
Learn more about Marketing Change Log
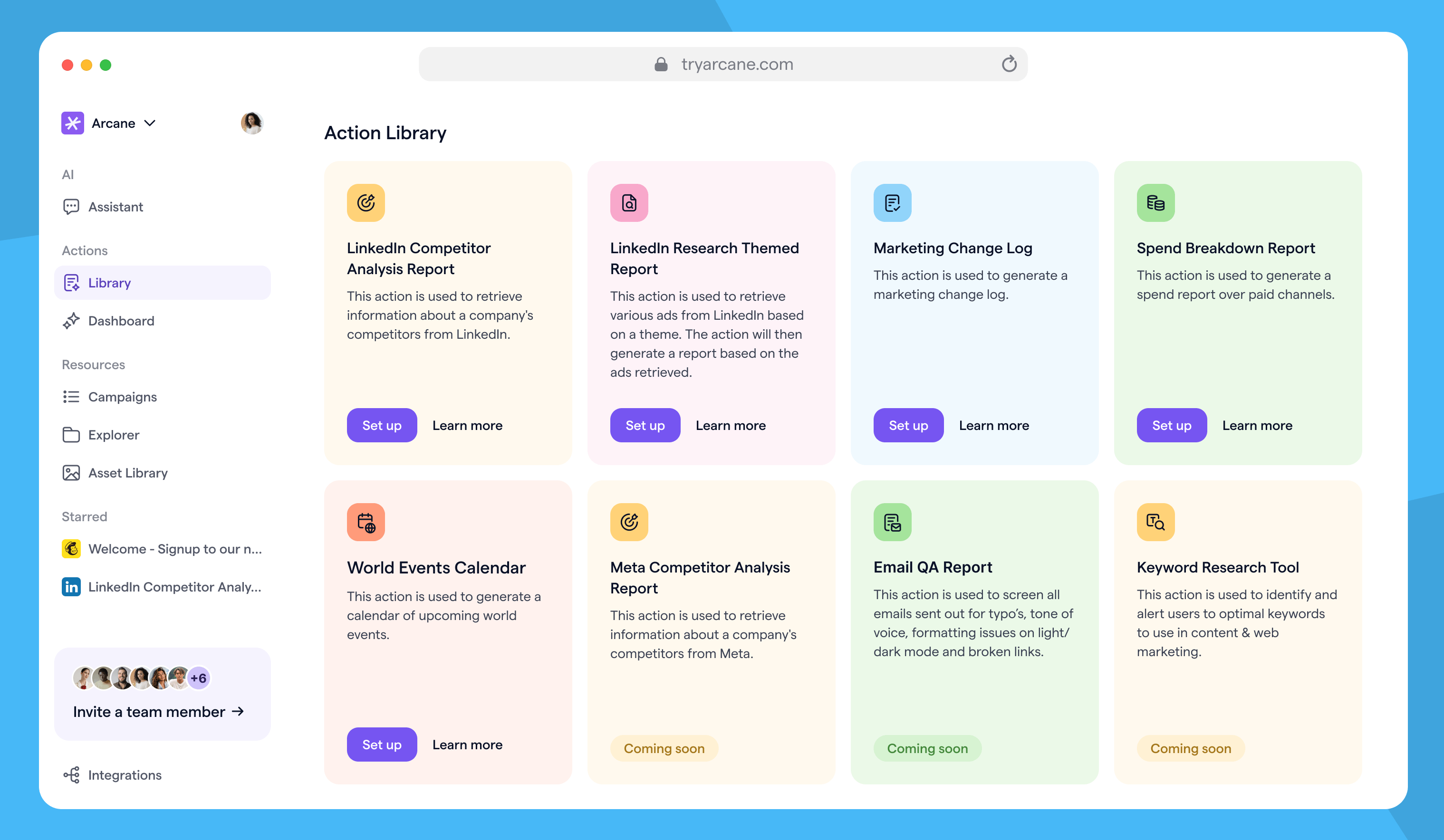pyautogui.click(x=993, y=425)
